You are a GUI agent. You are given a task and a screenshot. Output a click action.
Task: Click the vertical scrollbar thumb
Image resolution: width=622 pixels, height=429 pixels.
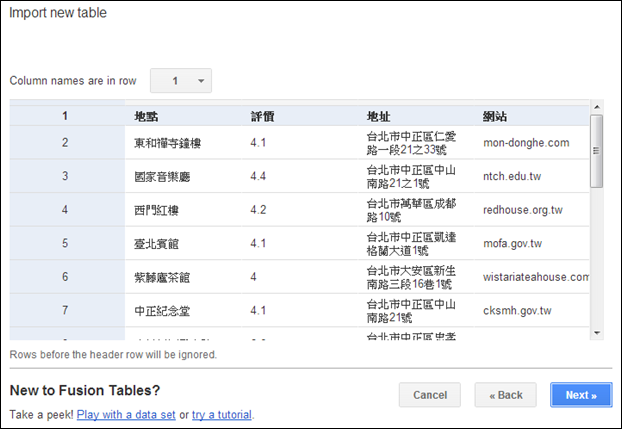click(x=597, y=150)
